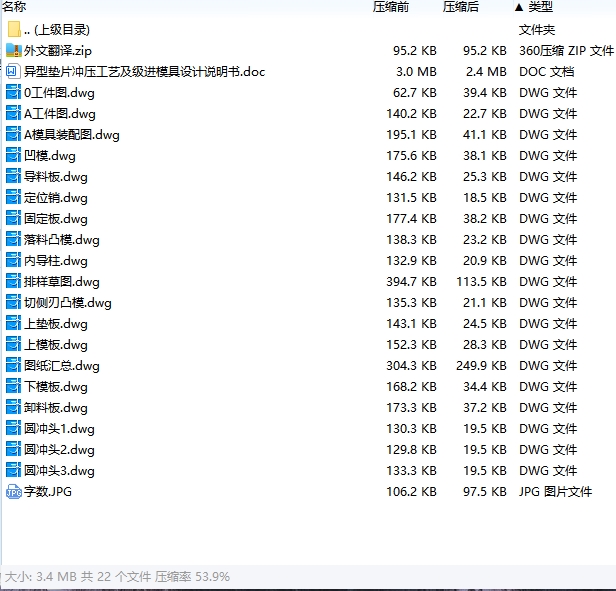Select file name 定位销.dwg
This screenshot has height=591, width=616.
pyautogui.click(x=56, y=198)
